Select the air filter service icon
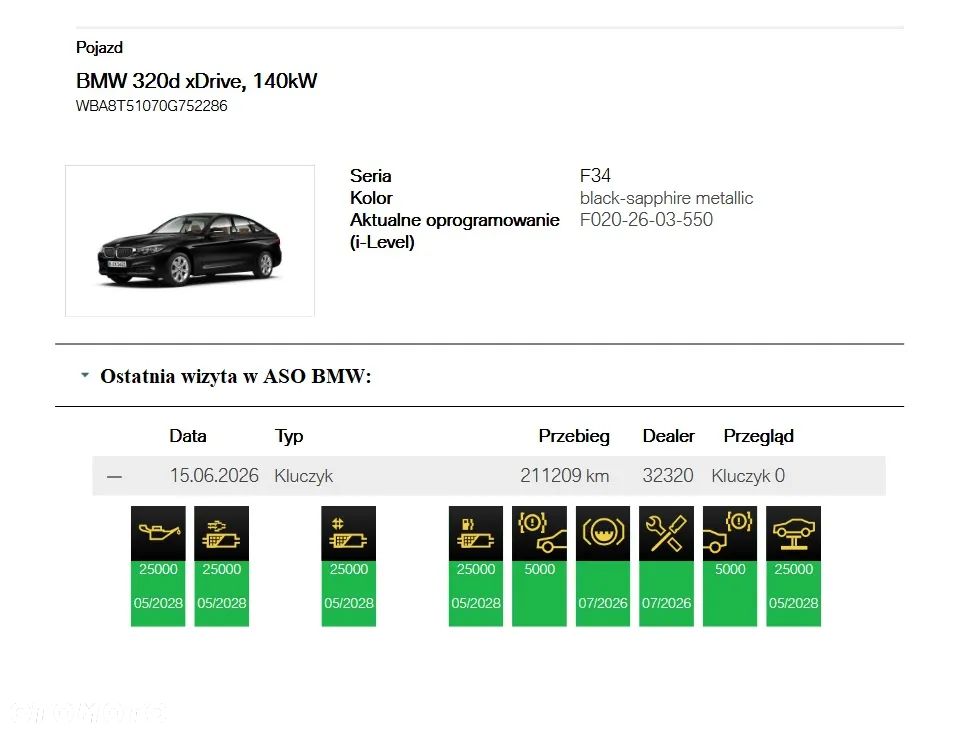The height and width of the screenshot is (732, 976). 222,533
